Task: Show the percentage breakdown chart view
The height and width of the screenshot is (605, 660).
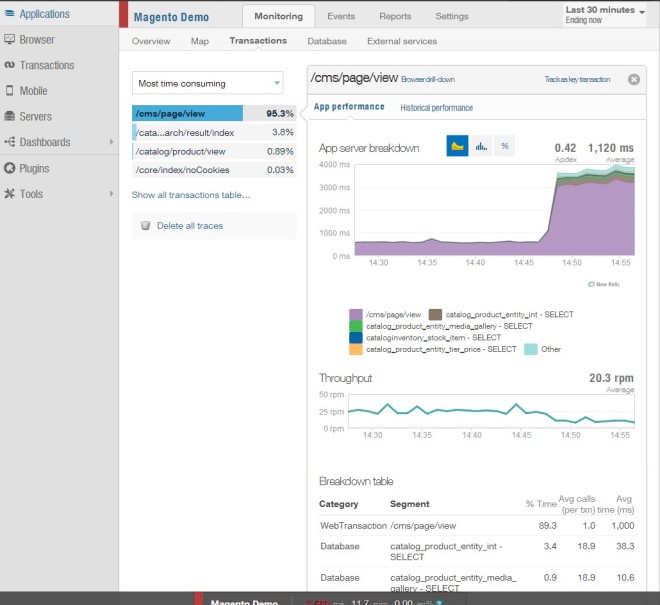Action: click(x=505, y=146)
